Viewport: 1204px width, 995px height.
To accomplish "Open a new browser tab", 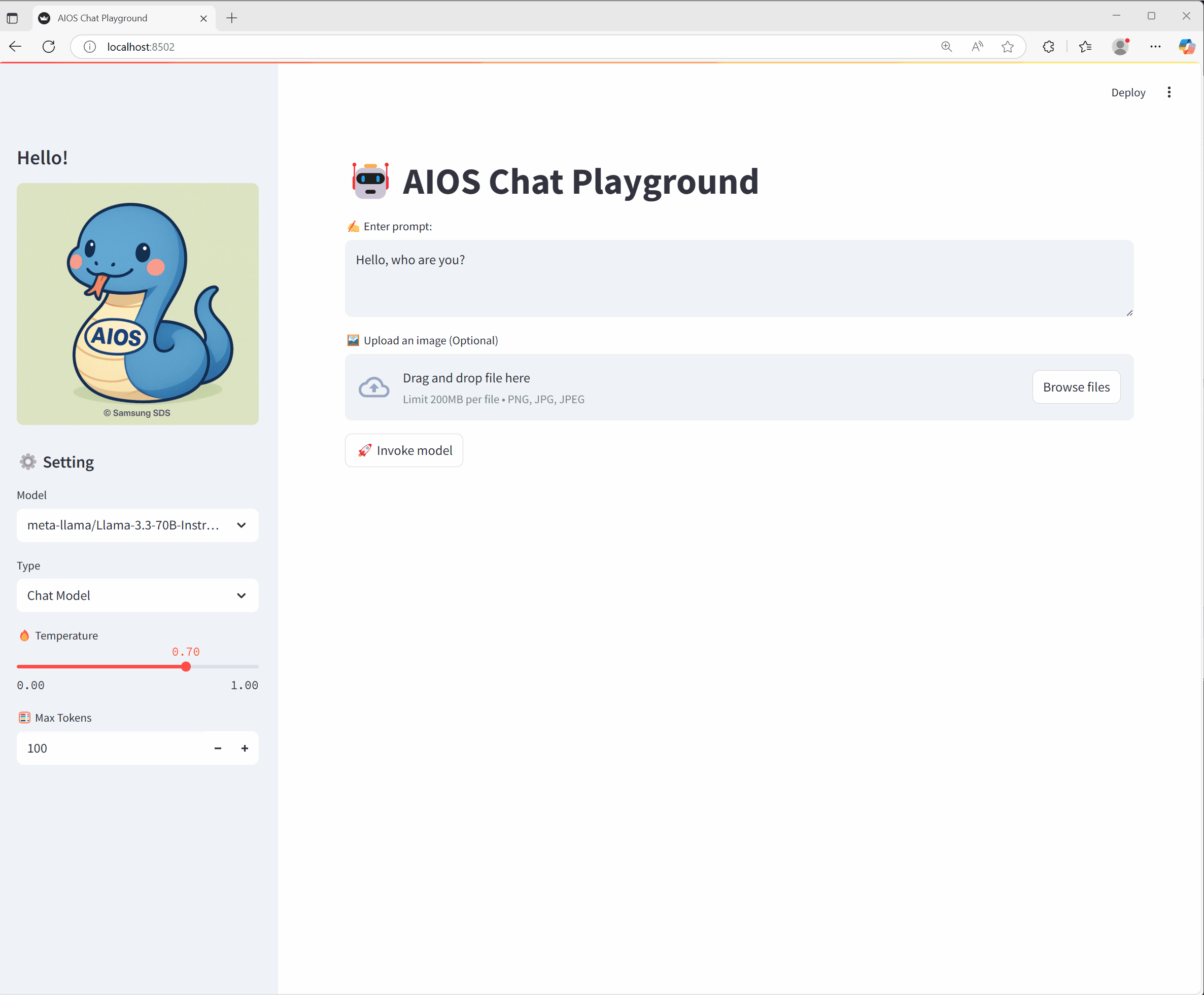I will (232, 18).
